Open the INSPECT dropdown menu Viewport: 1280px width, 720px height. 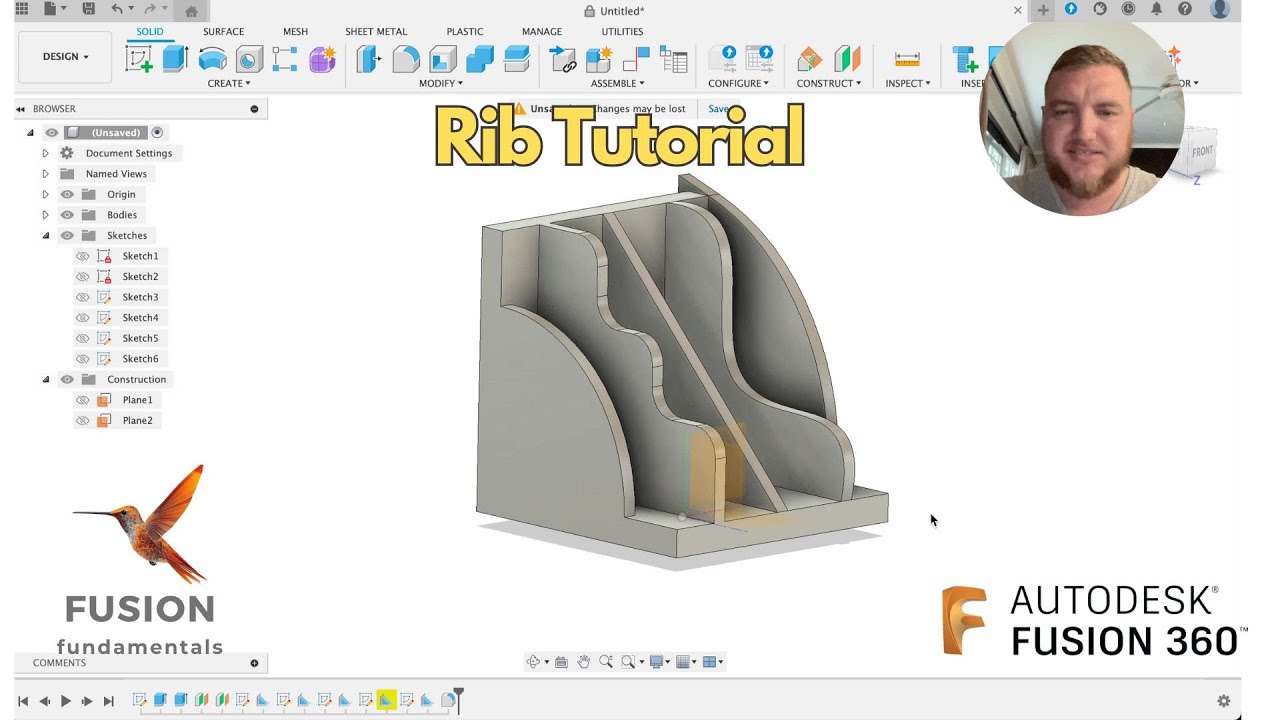[908, 83]
